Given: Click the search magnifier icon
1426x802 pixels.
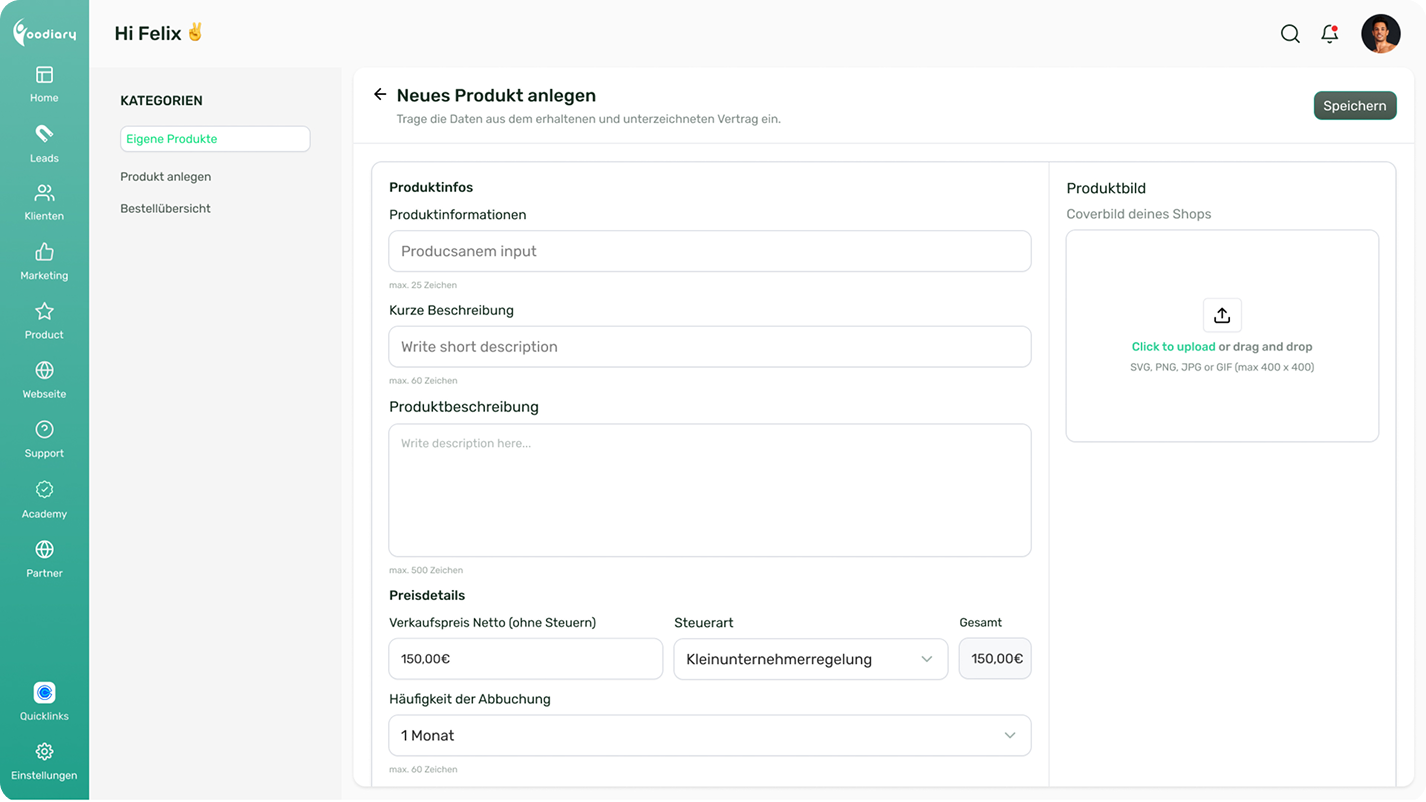Looking at the screenshot, I should pyautogui.click(x=1290, y=34).
